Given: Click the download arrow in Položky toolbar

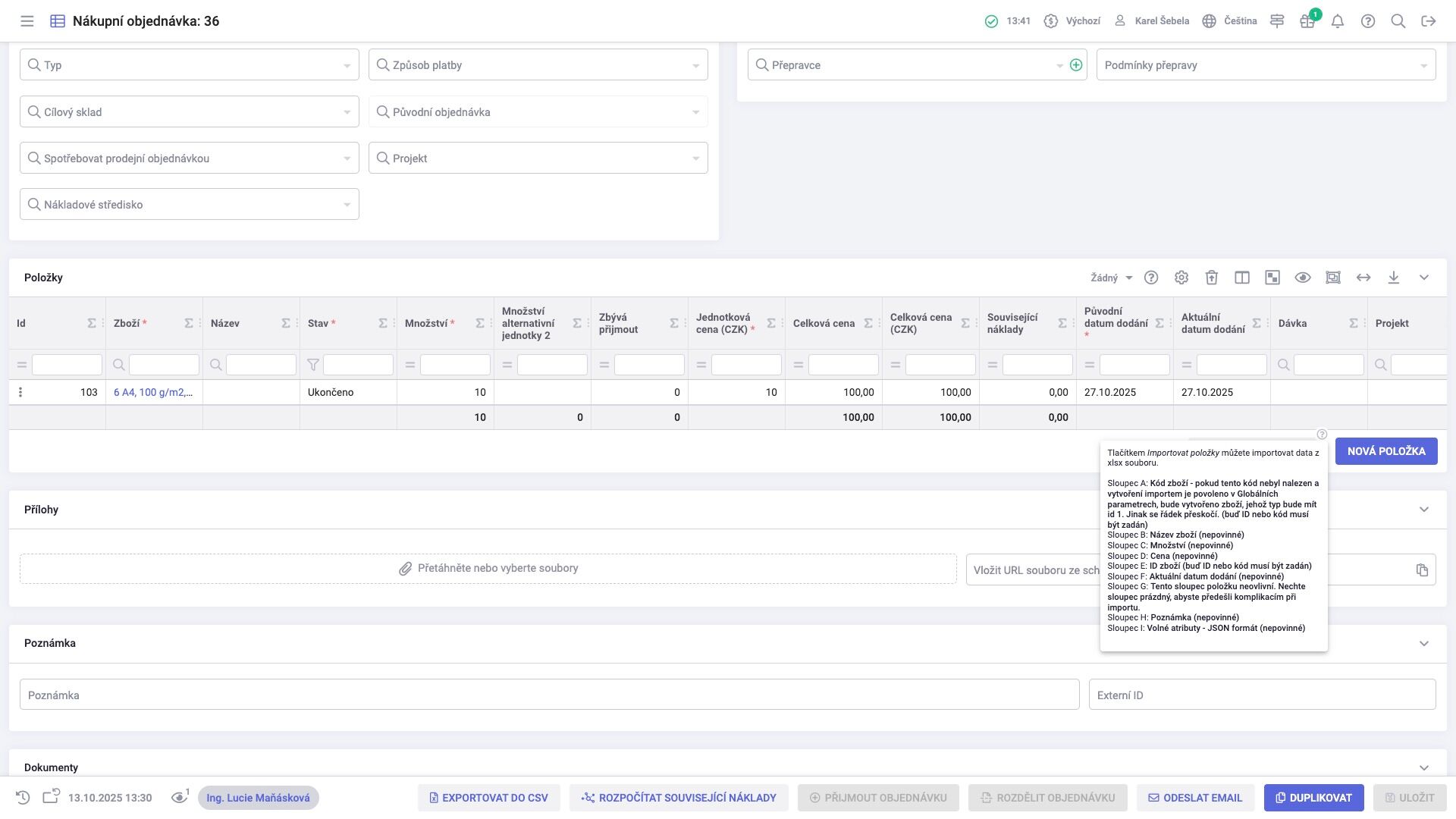Looking at the screenshot, I should [1394, 278].
